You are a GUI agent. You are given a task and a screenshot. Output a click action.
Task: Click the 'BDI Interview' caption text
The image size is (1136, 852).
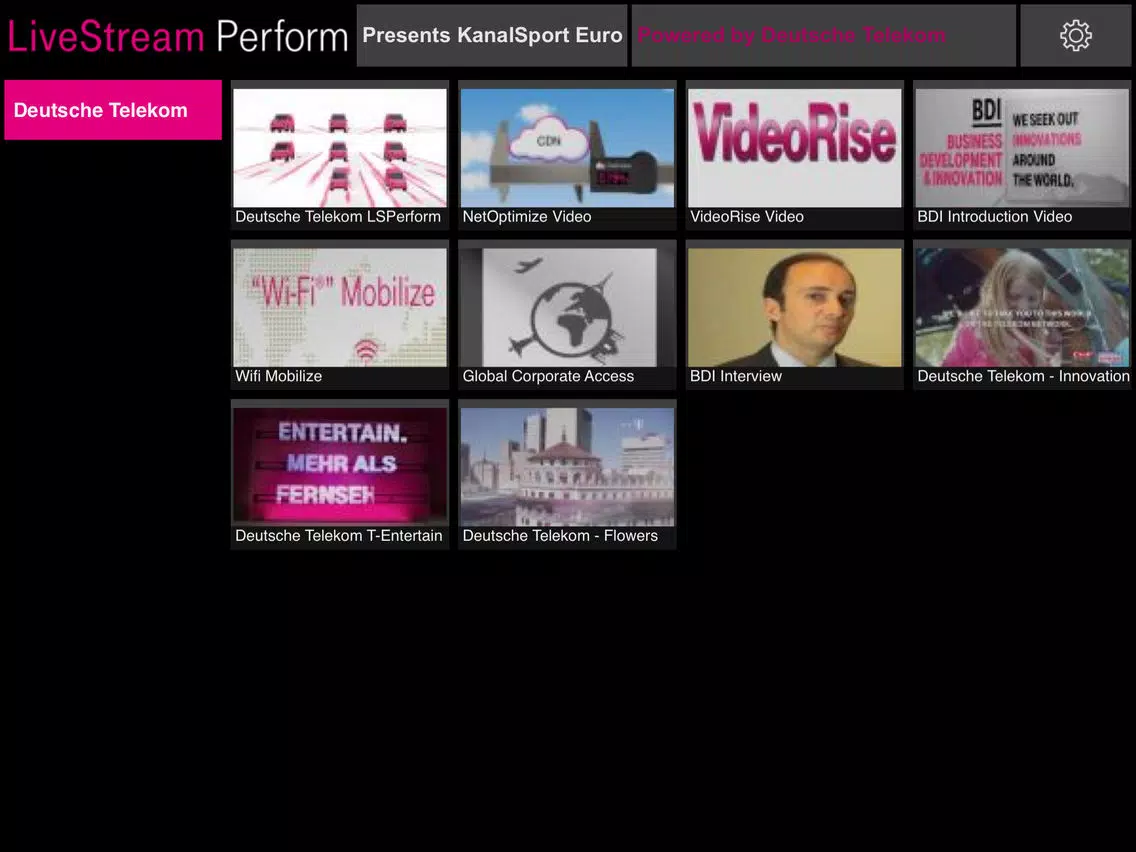(x=735, y=376)
